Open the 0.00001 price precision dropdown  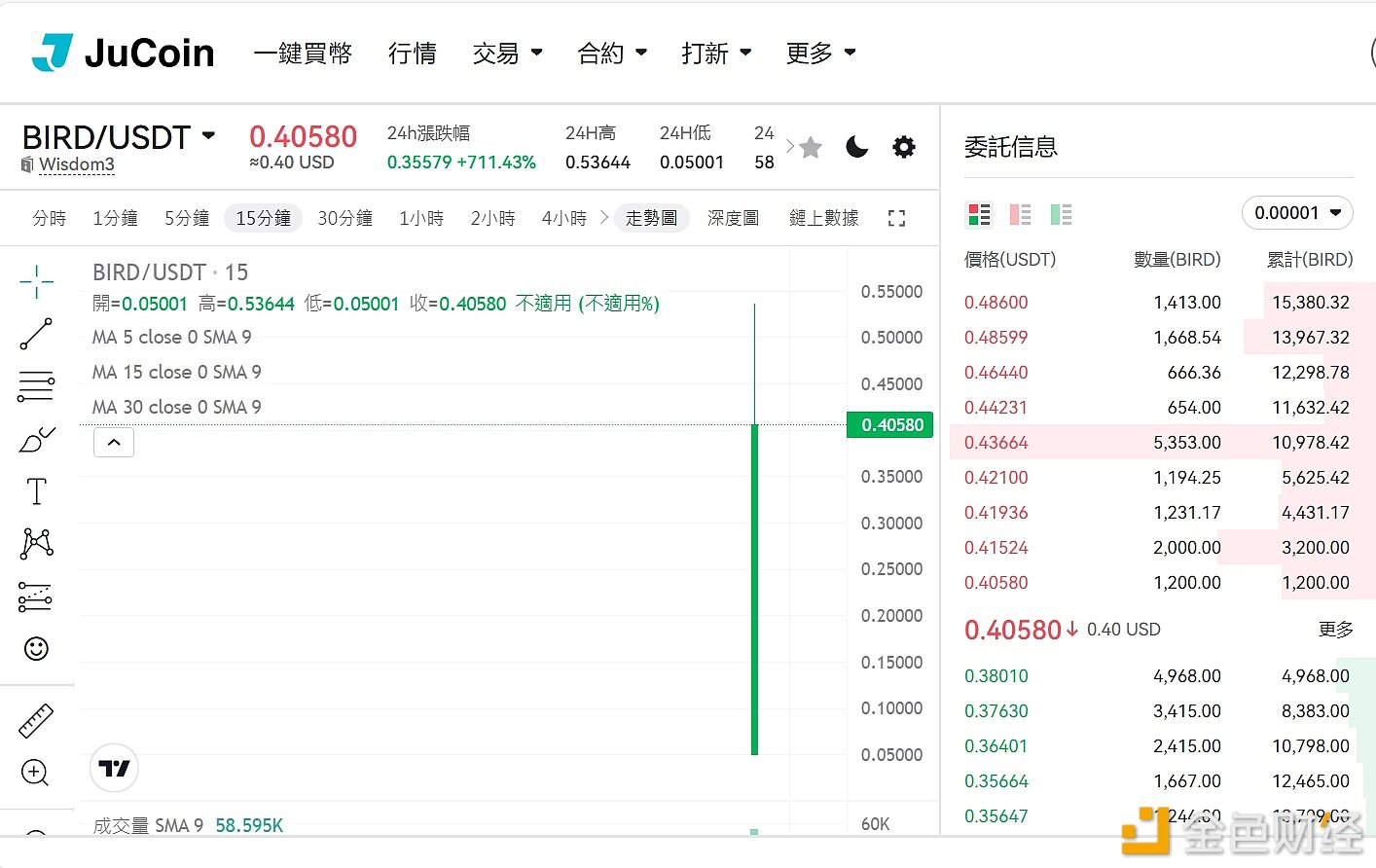(1297, 213)
